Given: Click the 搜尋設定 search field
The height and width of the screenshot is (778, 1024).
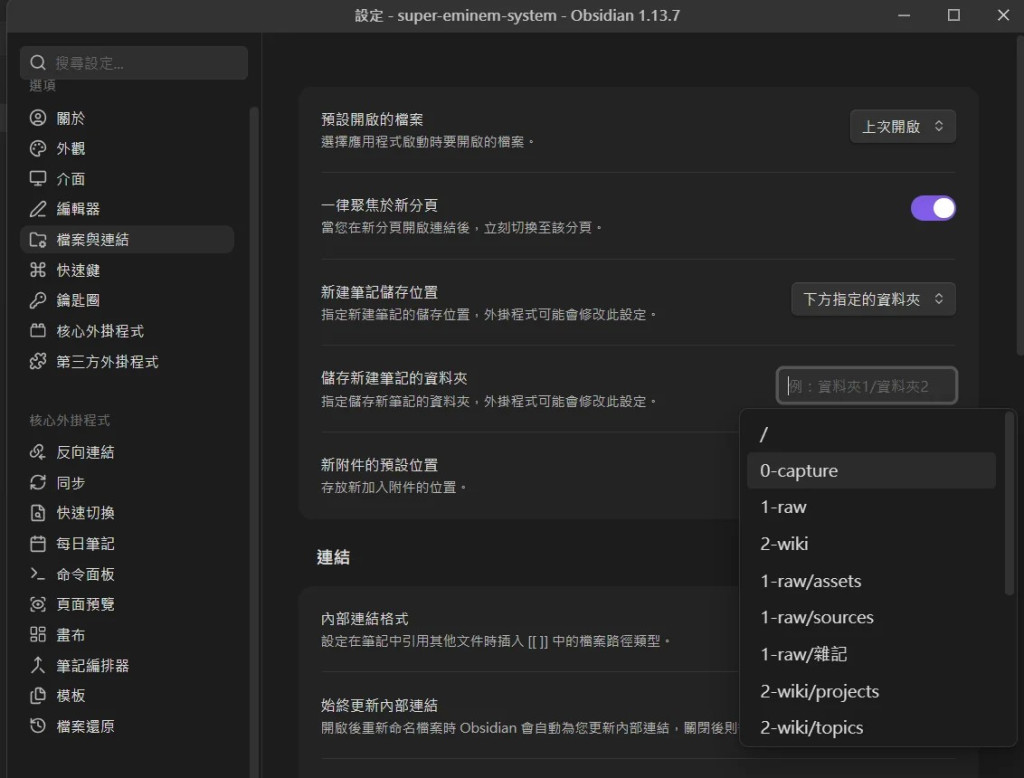Looking at the screenshot, I should pos(134,63).
